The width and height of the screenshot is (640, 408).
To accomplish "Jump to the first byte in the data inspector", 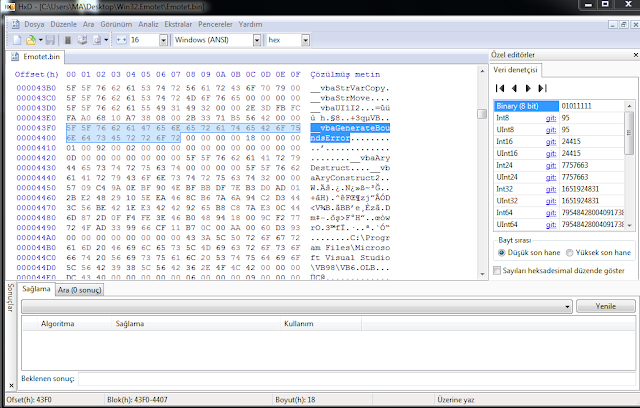I will [500, 88].
